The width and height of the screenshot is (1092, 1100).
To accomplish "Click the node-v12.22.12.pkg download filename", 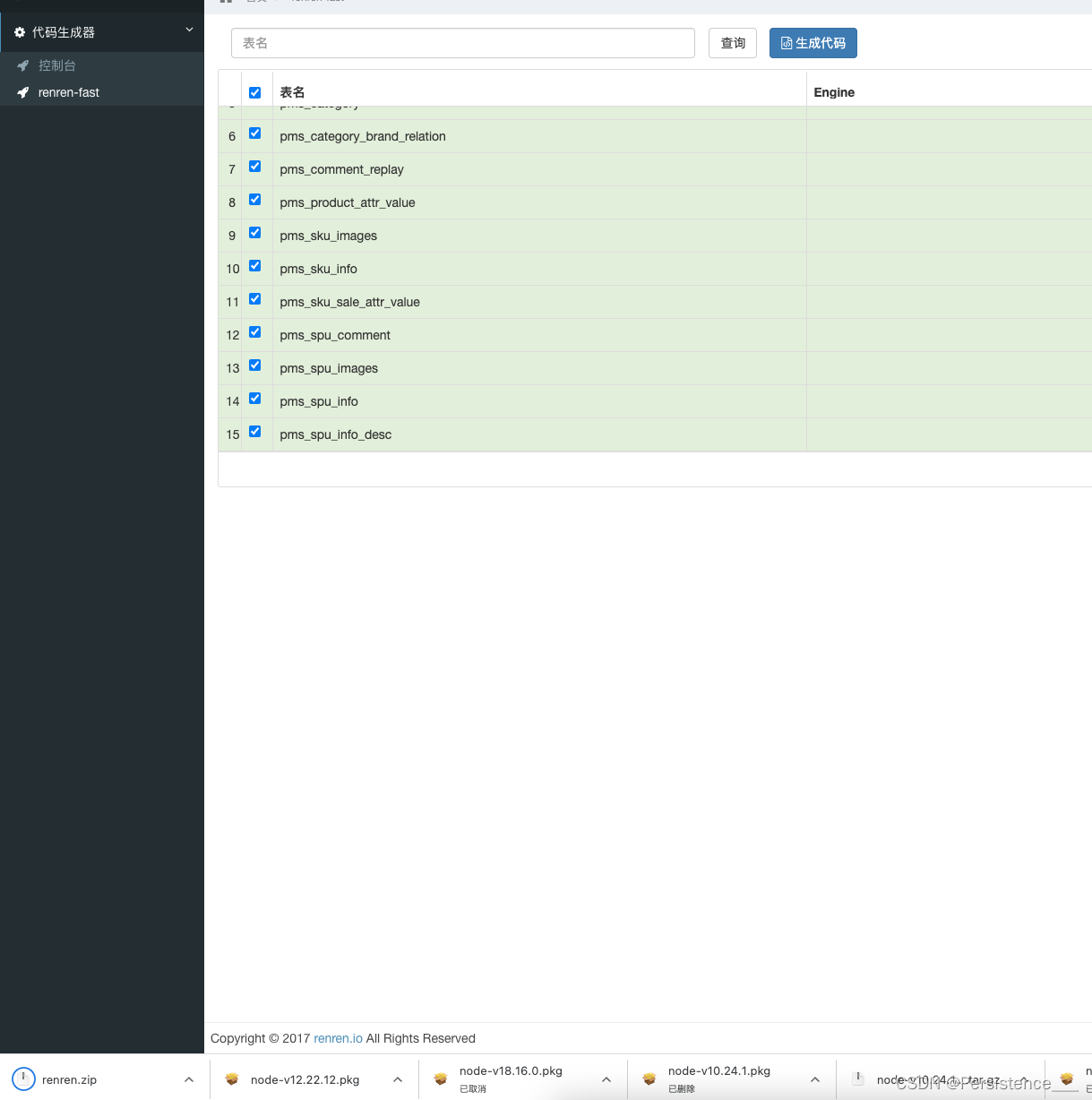I will (305, 1079).
